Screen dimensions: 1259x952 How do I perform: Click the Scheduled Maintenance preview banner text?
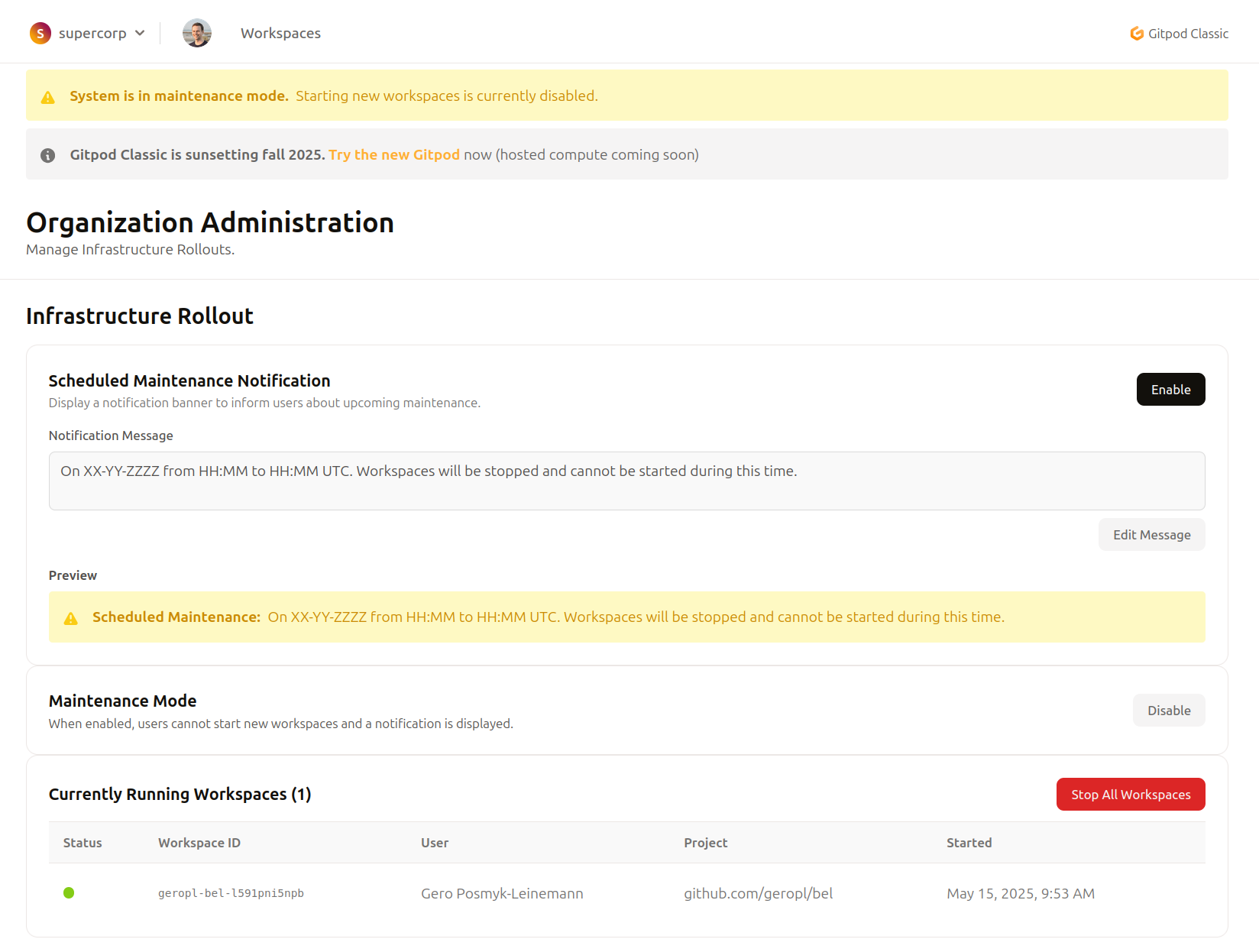[x=549, y=617]
